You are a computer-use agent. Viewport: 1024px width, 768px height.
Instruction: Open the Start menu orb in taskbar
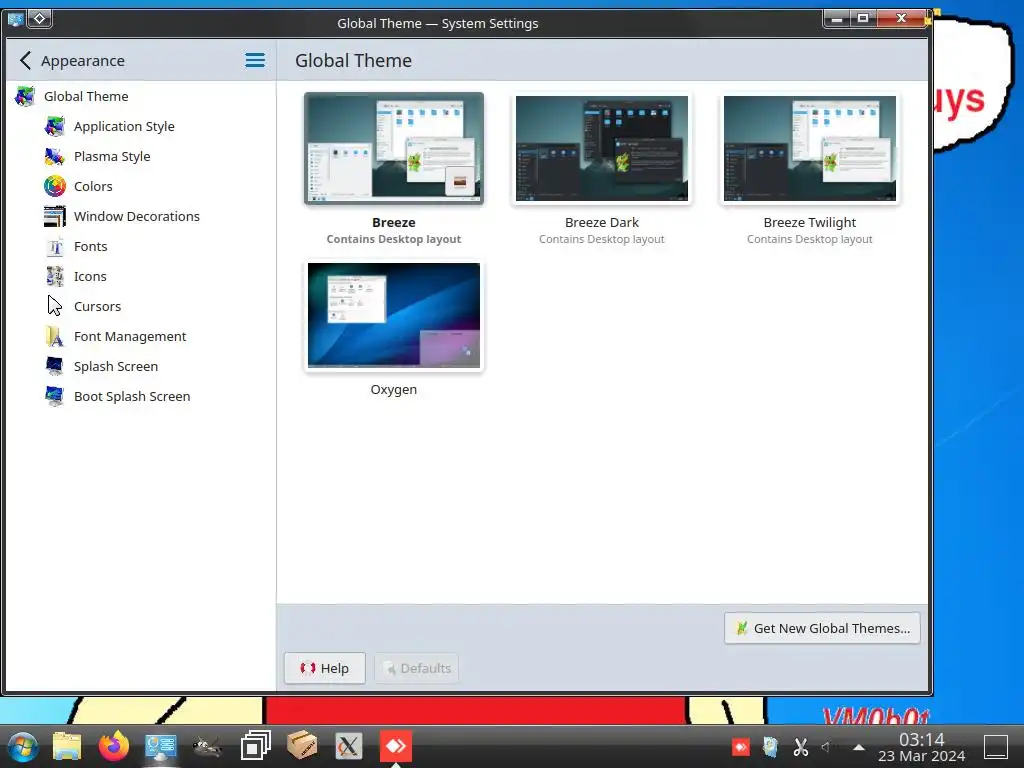pyautogui.click(x=22, y=746)
